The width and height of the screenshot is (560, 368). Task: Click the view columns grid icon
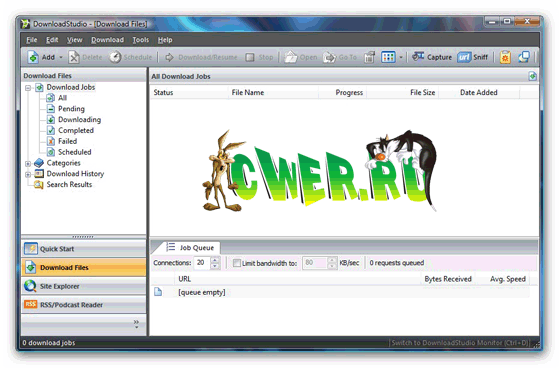tap(388, 57)
